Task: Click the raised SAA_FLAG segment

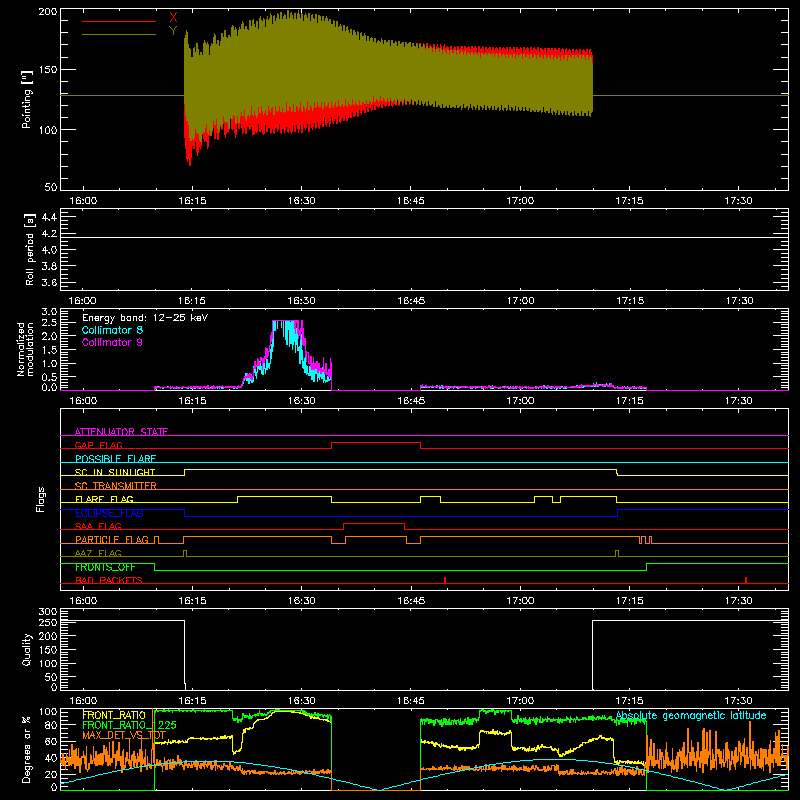Action: click(x=374, y=524)
